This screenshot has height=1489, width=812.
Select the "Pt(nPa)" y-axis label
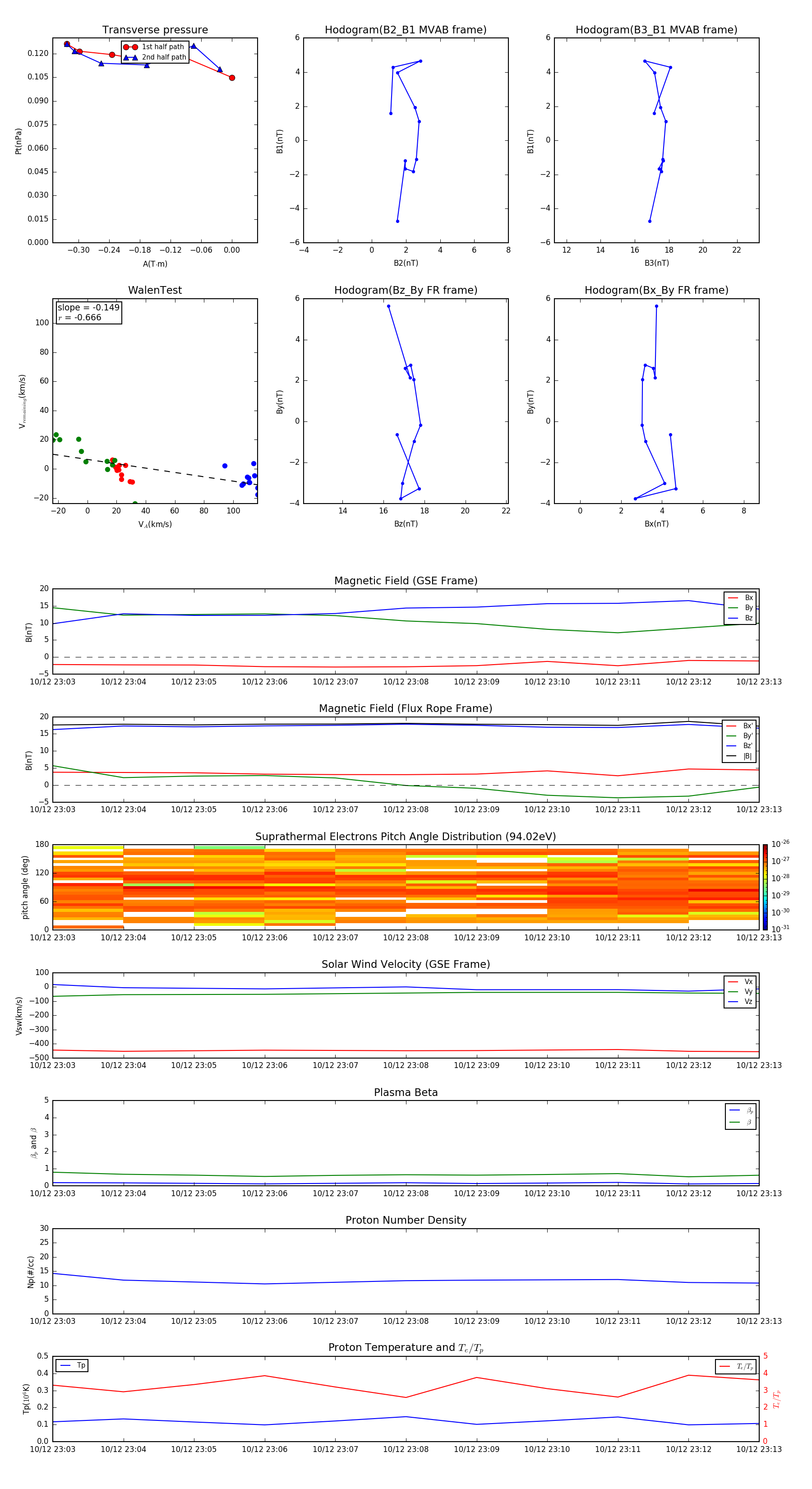(x=18, y=141)
